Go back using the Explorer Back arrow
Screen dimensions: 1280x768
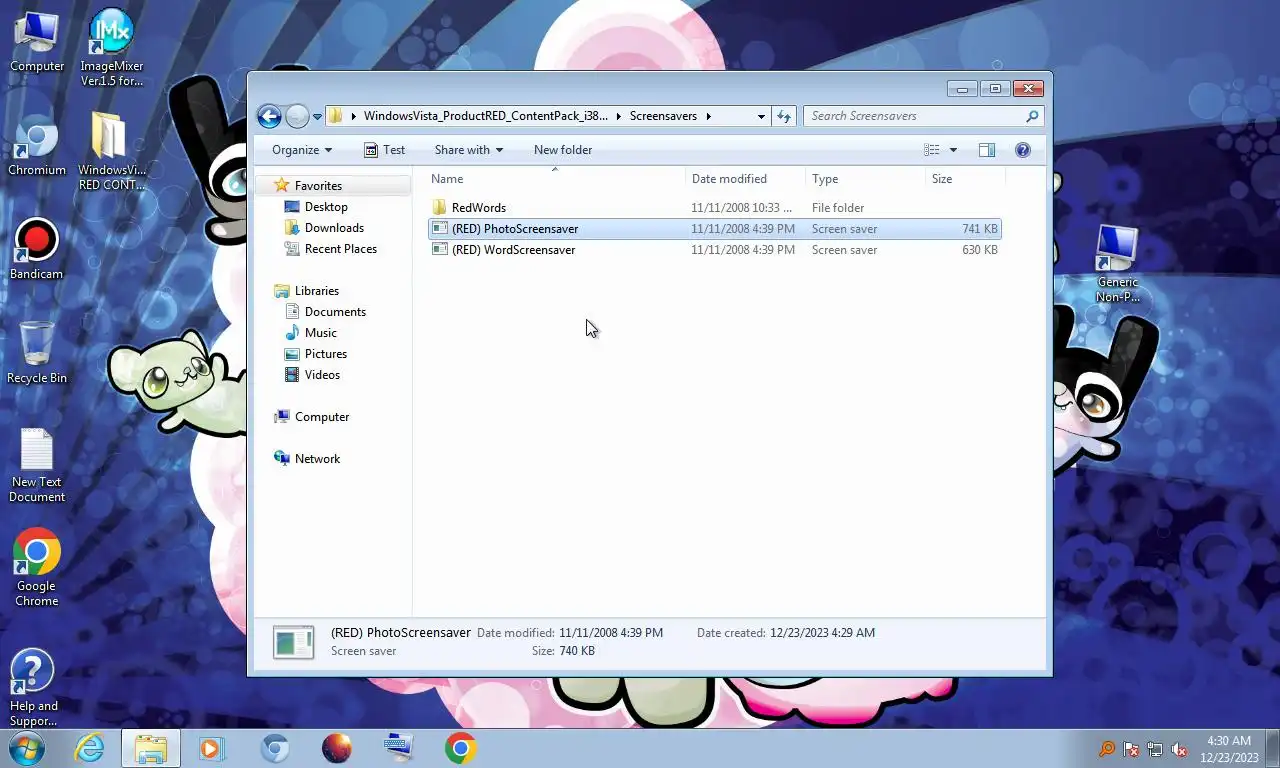coord(269,116)
